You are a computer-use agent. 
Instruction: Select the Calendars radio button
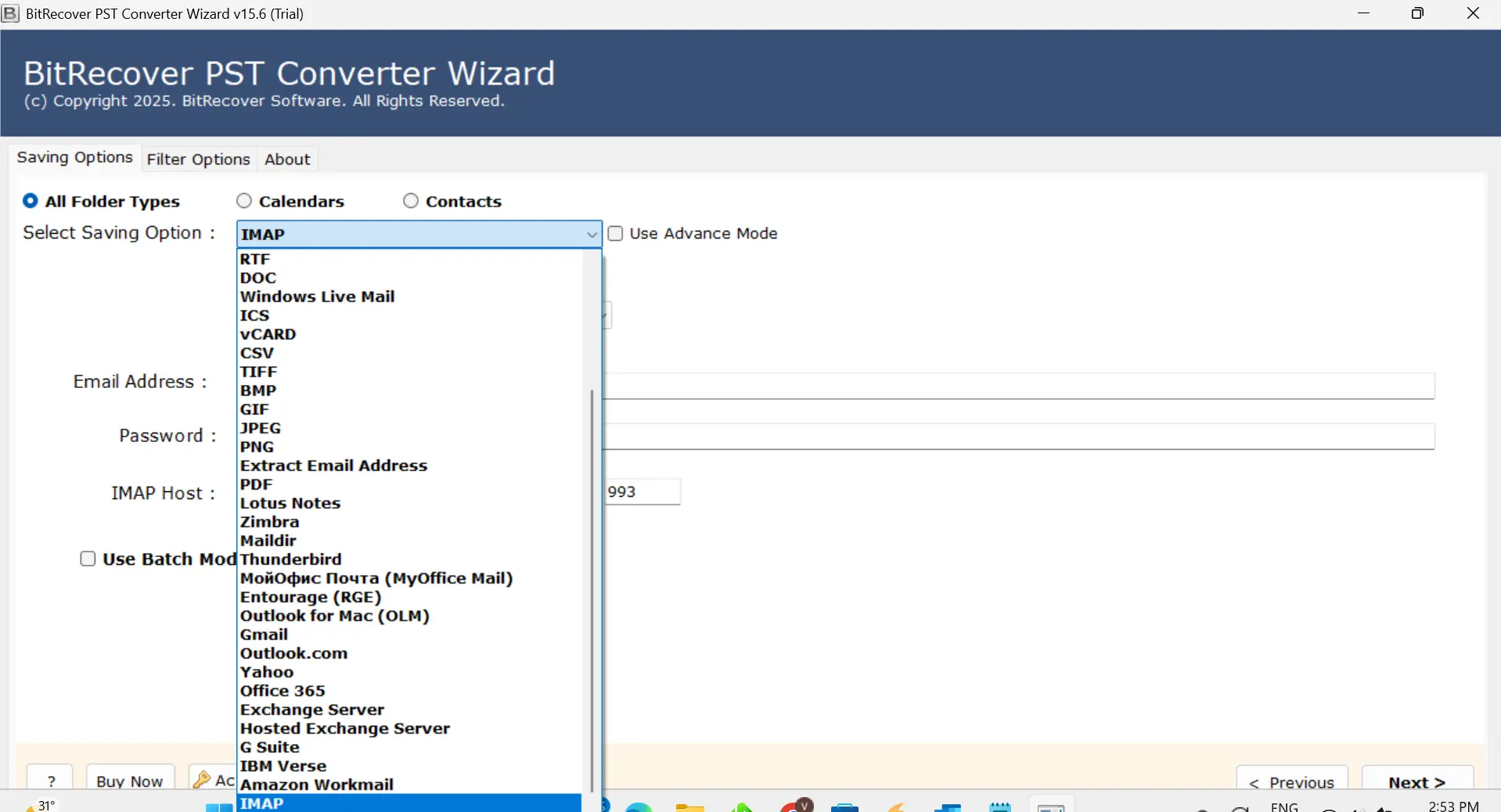(244, 201)
